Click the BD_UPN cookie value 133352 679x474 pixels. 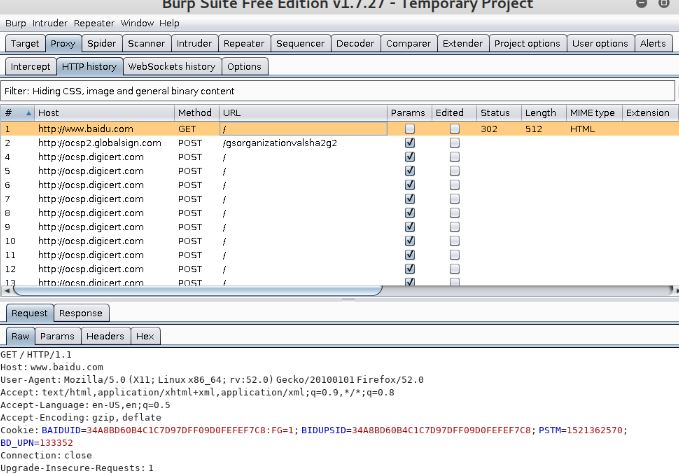coord(56,443)
